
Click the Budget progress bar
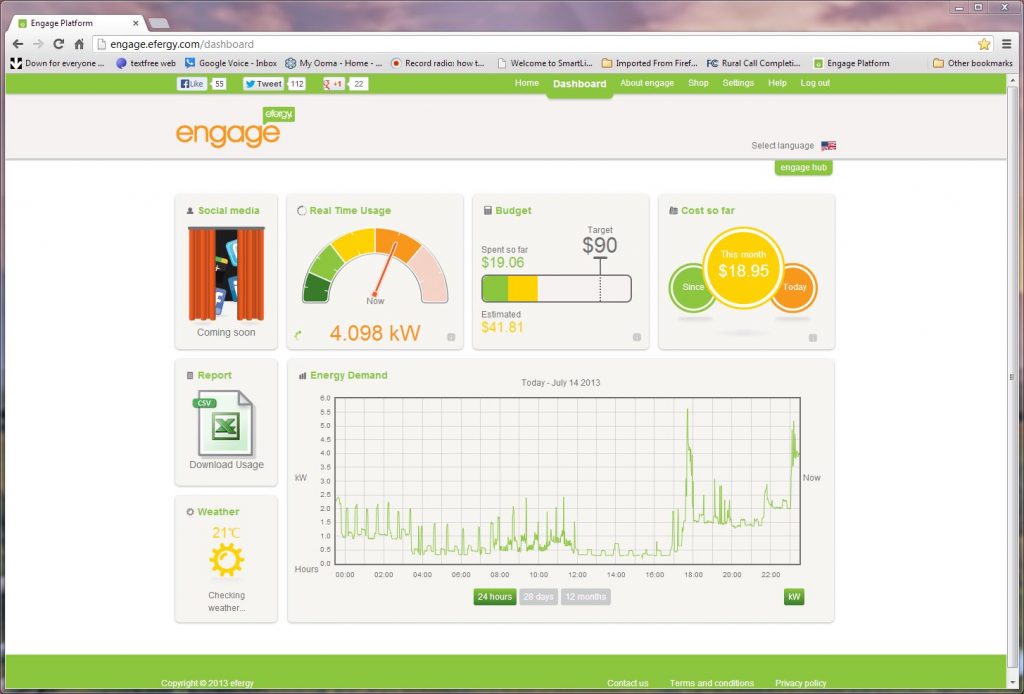point(556,289)
